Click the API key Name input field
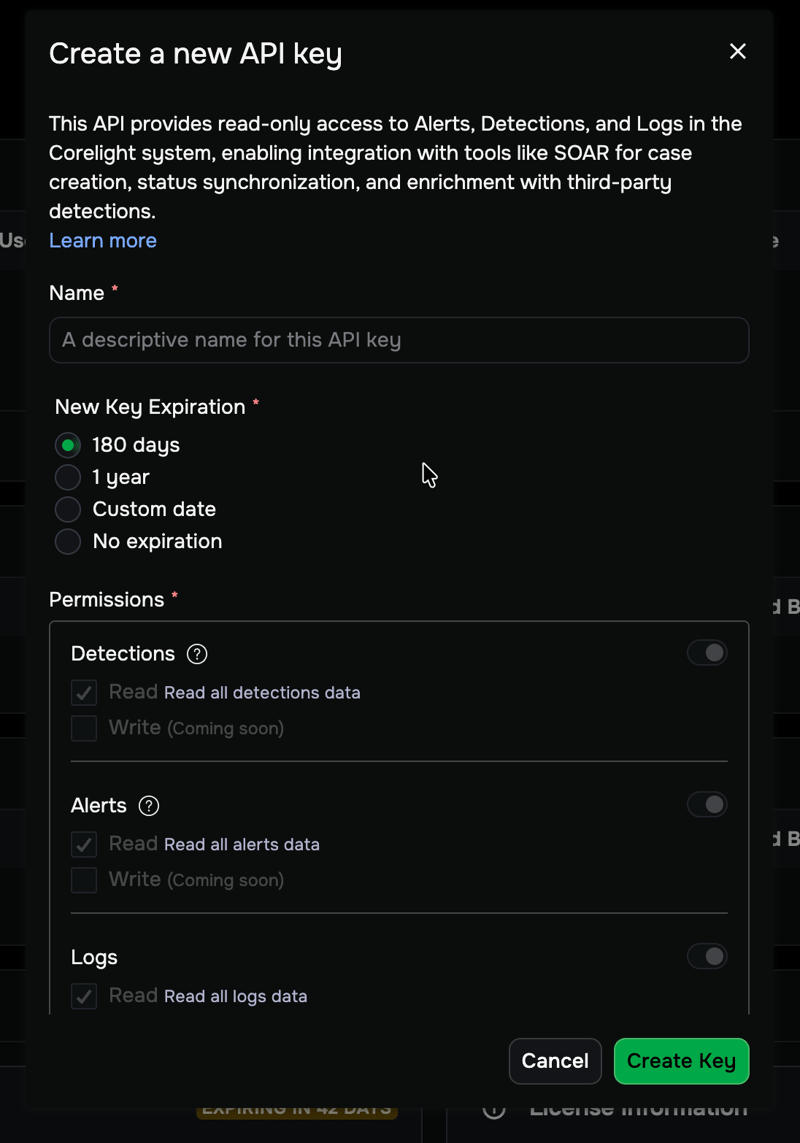Screen dimensions: 800x1143 [398, 340]
